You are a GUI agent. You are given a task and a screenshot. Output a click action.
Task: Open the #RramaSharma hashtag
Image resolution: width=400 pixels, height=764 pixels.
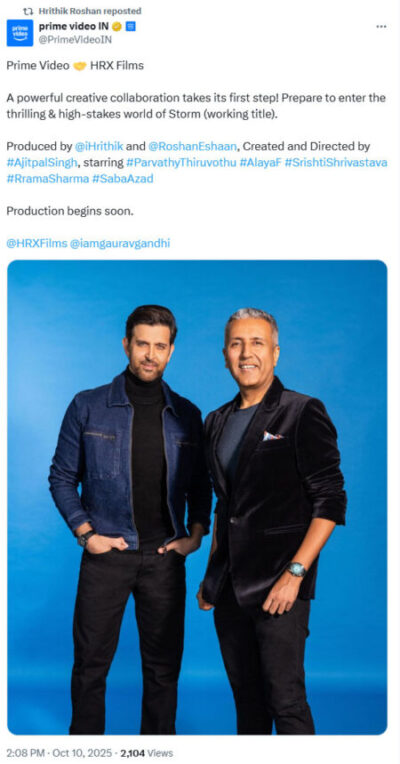pyautogui.click(x=48, y=178)
